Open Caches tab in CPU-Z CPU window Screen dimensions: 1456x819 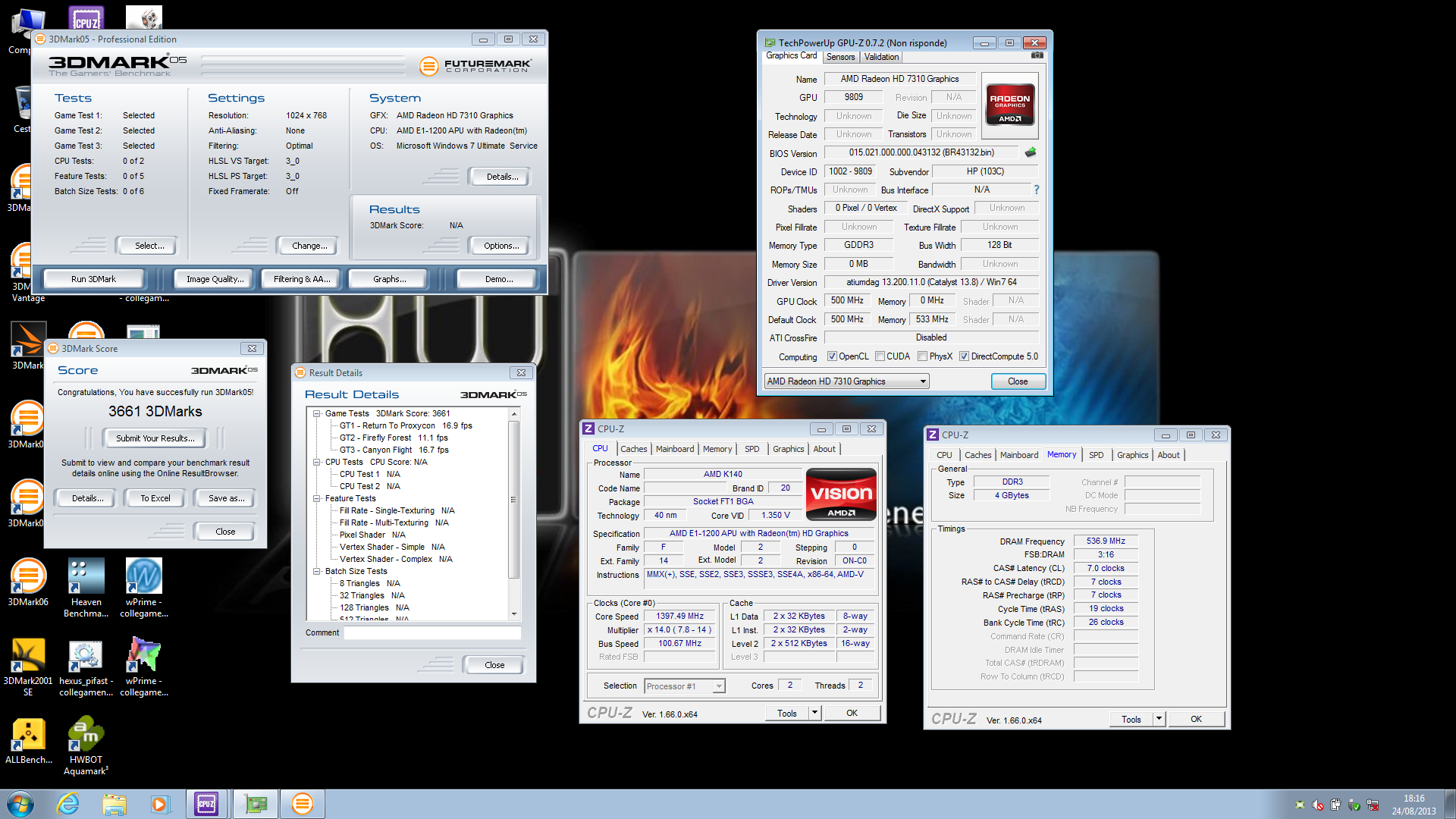(x=633, y=449)
